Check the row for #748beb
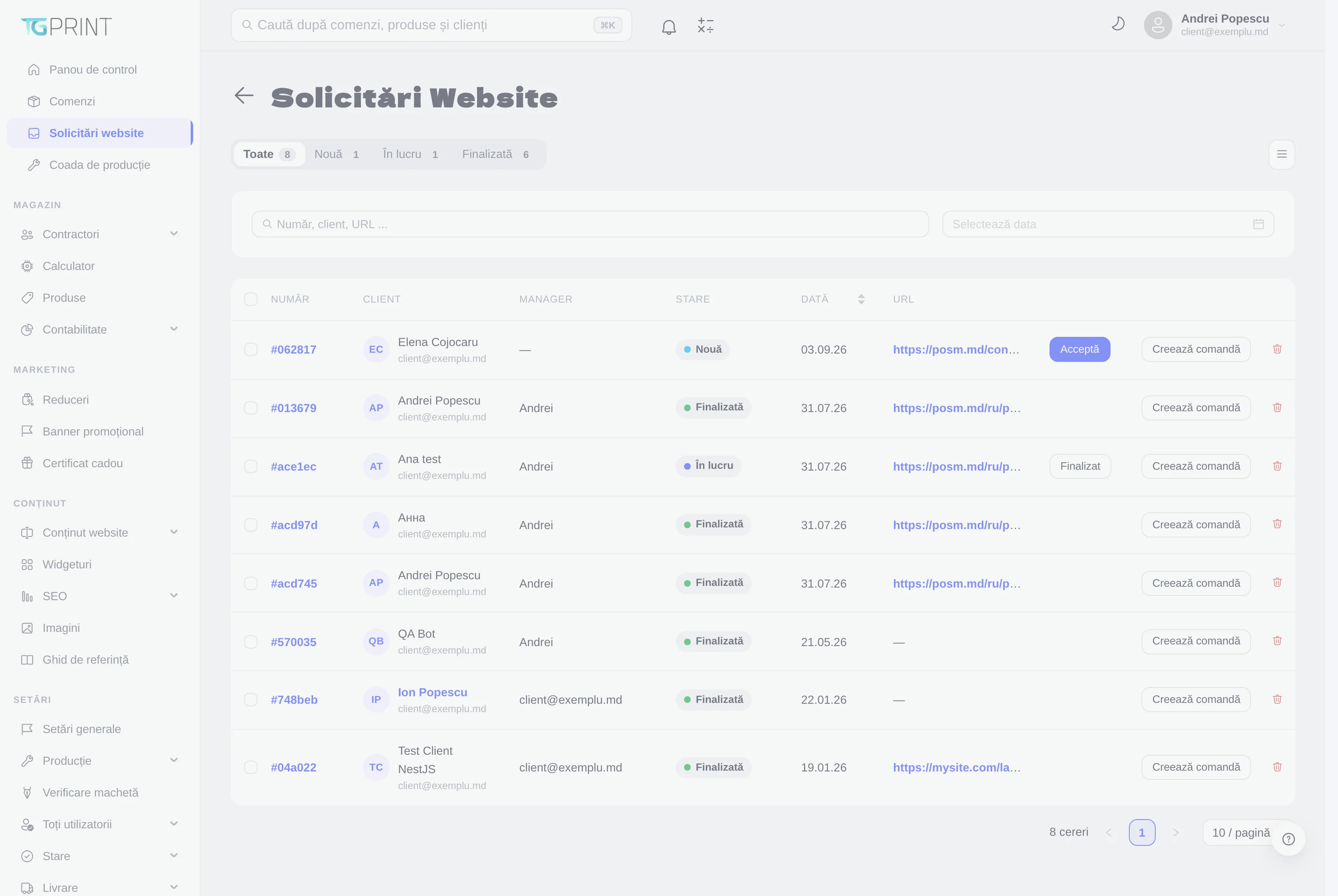The height and width of the screenshot is (896, 1338). click(251, 700)
